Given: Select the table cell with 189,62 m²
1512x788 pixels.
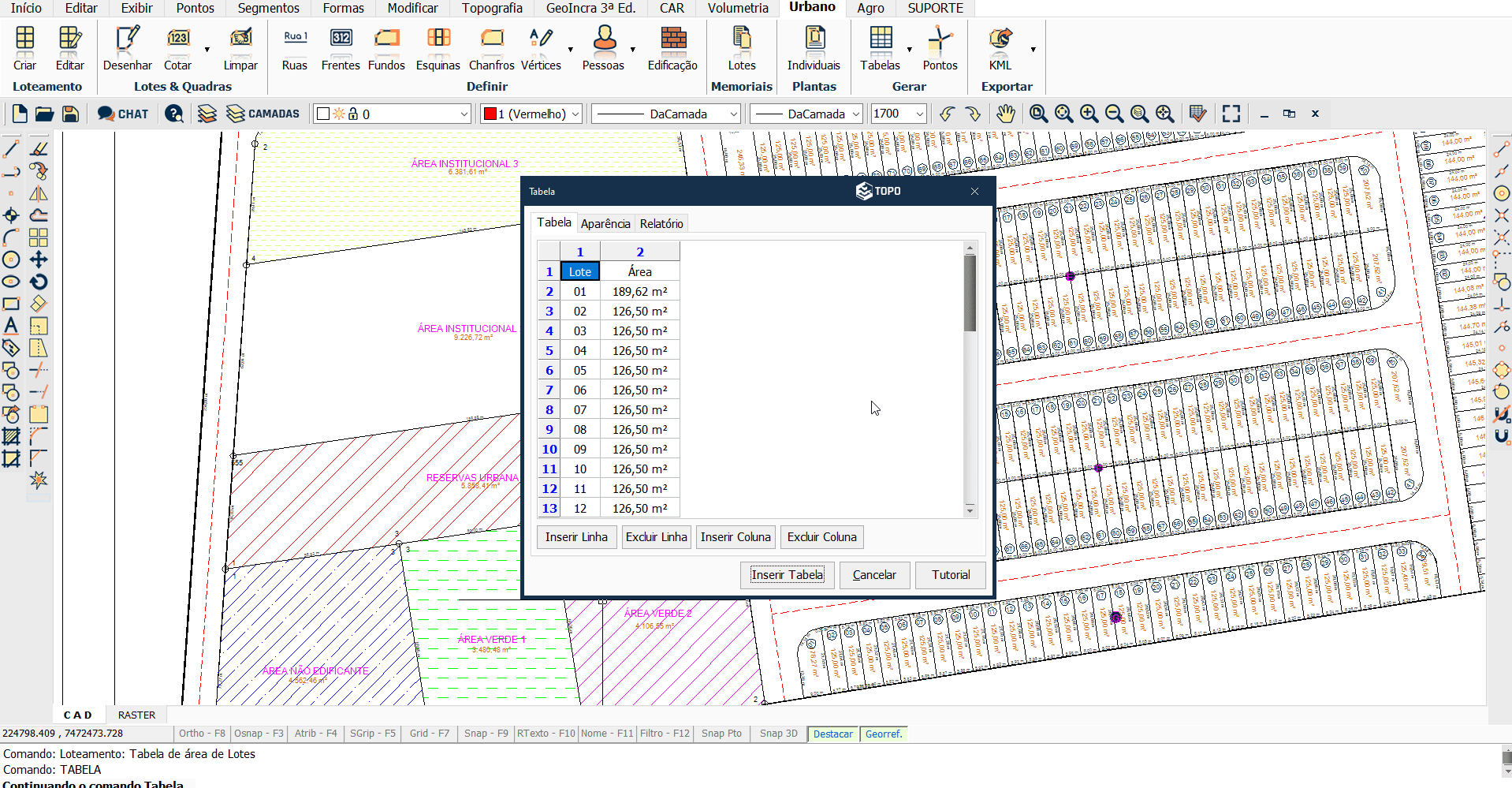Looking at the screenshot, I should 639,292.
